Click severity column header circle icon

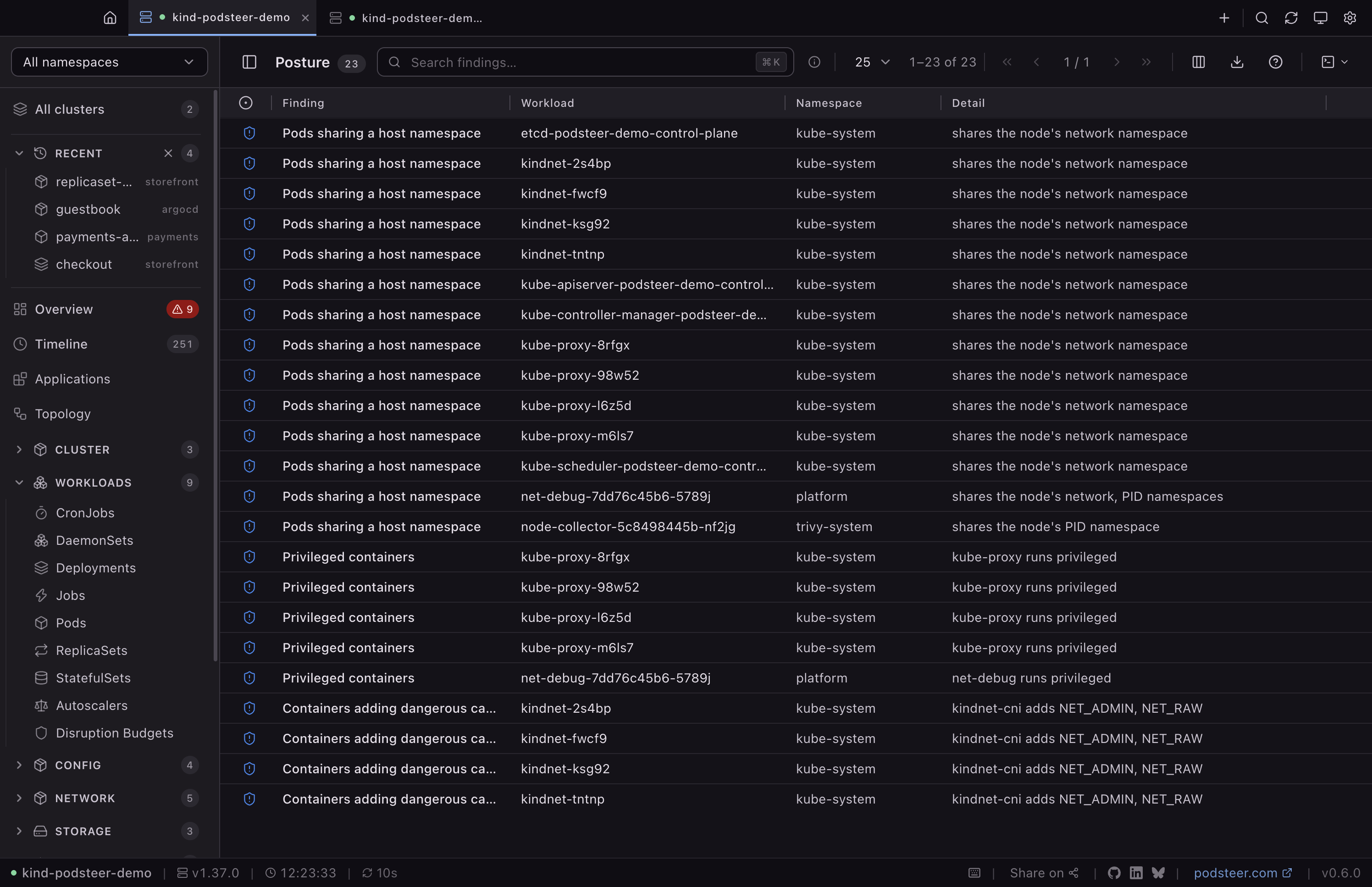tap(246, 103)
